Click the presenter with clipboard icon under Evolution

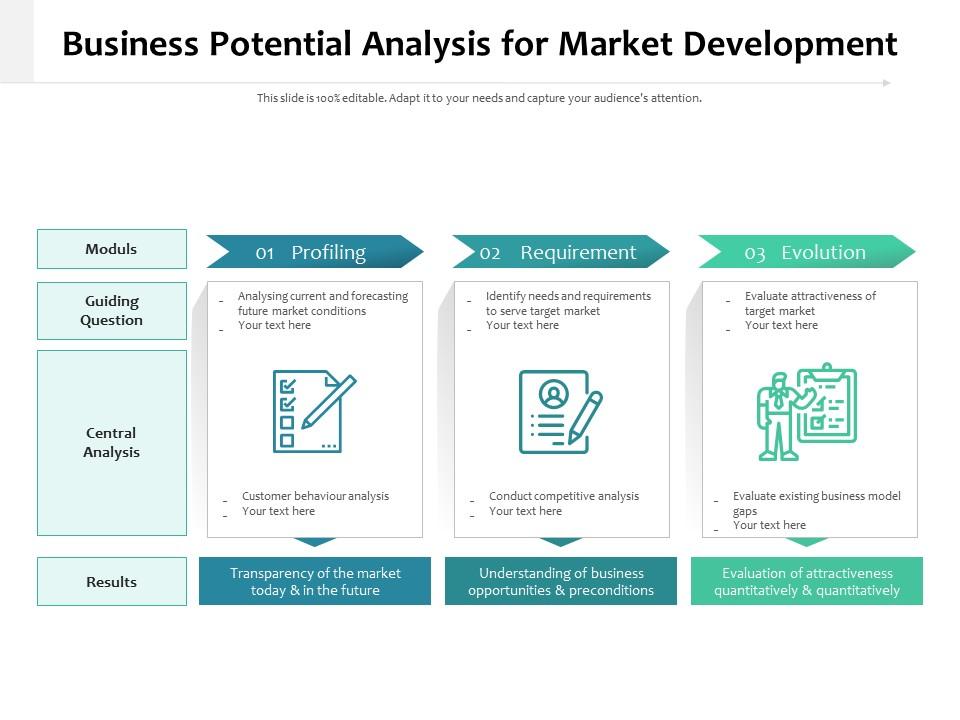coord(806,412)
